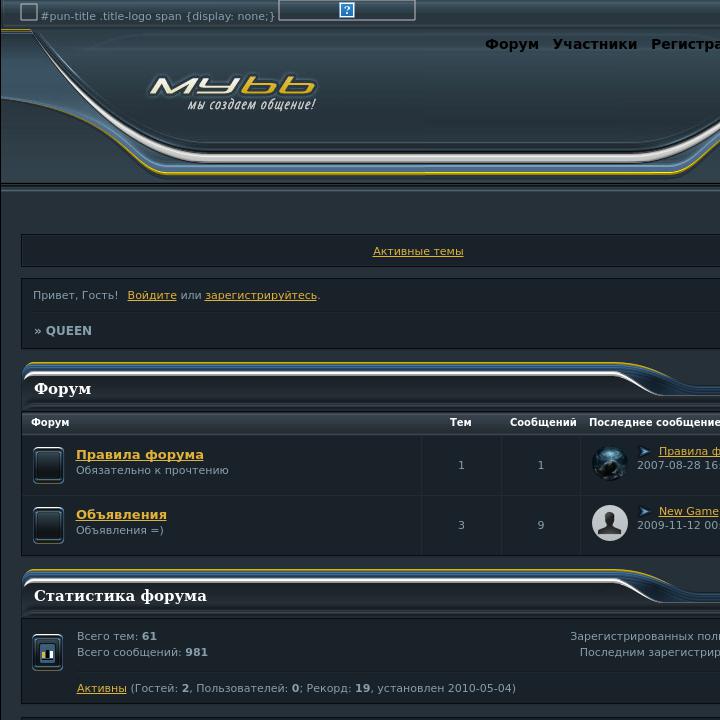Click the Тем column header
The width and height of the screenshot is (720, 720).
click(461, 422)
